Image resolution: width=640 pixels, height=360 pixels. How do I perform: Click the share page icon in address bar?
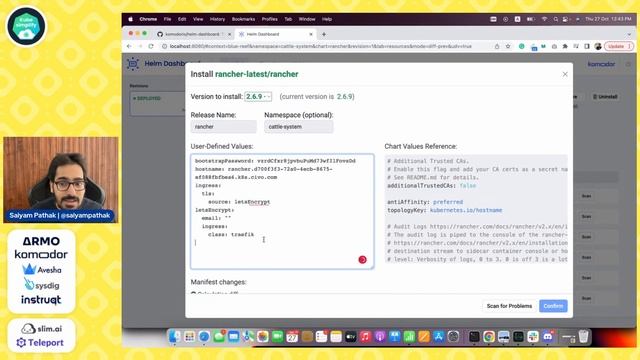[x=497, y=47]
